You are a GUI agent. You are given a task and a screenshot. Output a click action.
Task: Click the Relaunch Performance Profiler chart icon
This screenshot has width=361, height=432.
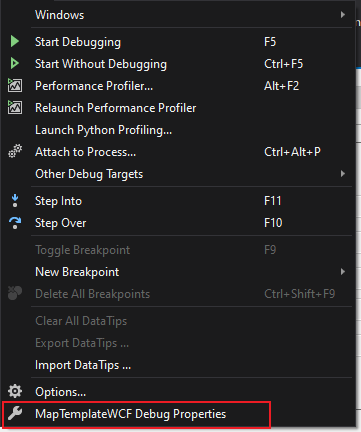pos(15,107)
